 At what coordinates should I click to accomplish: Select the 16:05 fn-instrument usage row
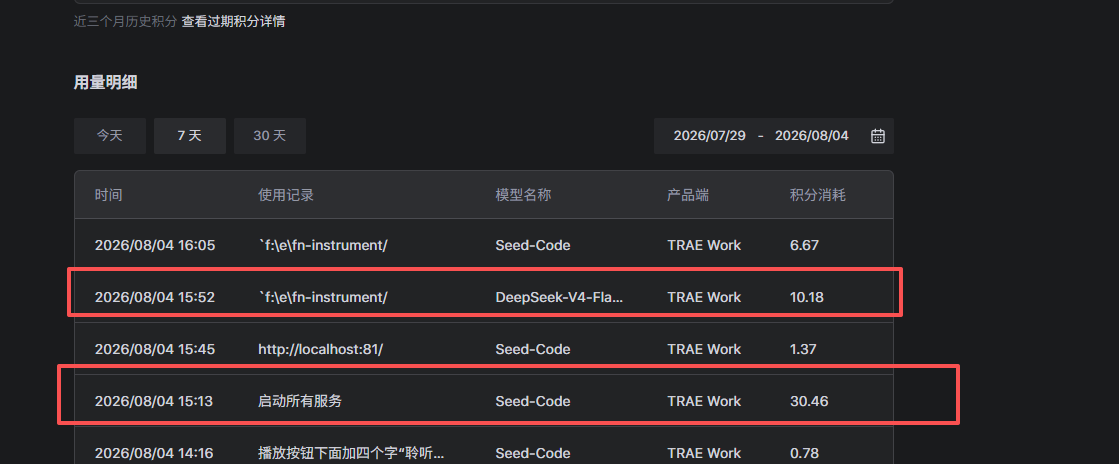[484, 245]
